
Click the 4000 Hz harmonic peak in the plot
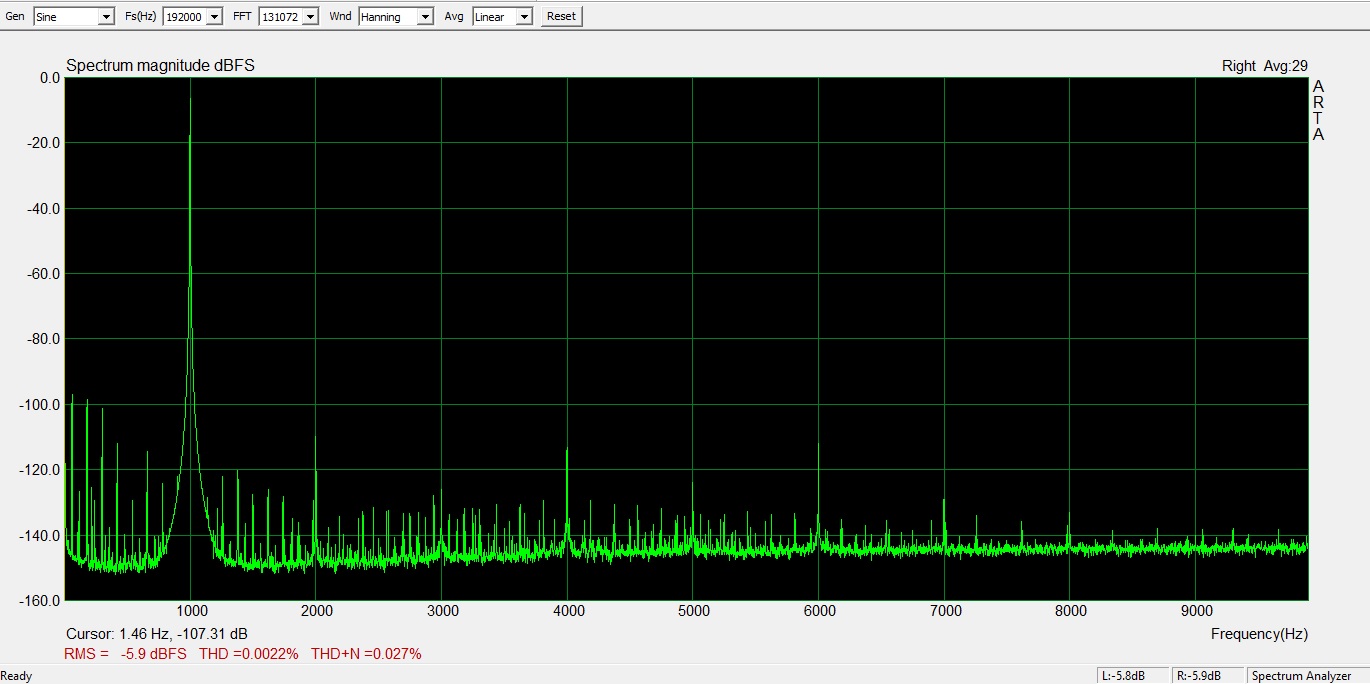click(567, 450)
